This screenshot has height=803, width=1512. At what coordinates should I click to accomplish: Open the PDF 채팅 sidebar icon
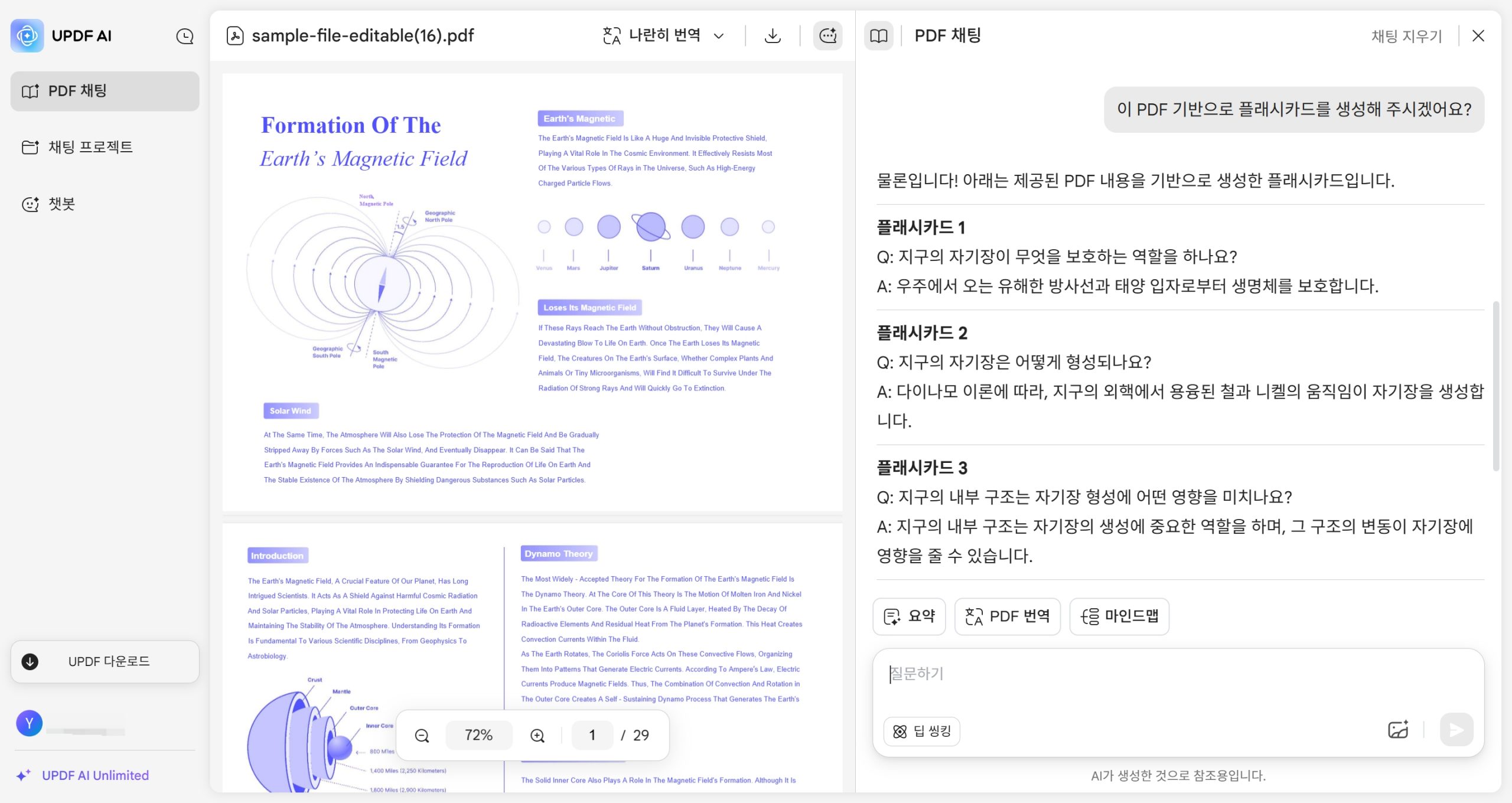(x=29, y=91)
